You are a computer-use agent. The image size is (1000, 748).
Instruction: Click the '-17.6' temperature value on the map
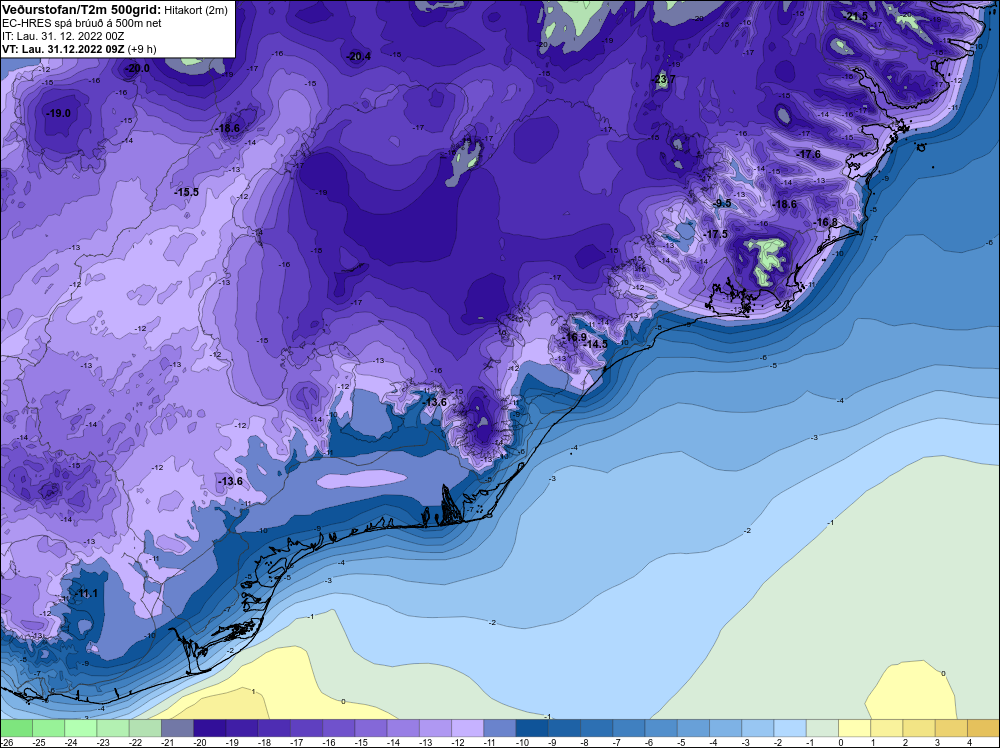(x=809, y=154)
